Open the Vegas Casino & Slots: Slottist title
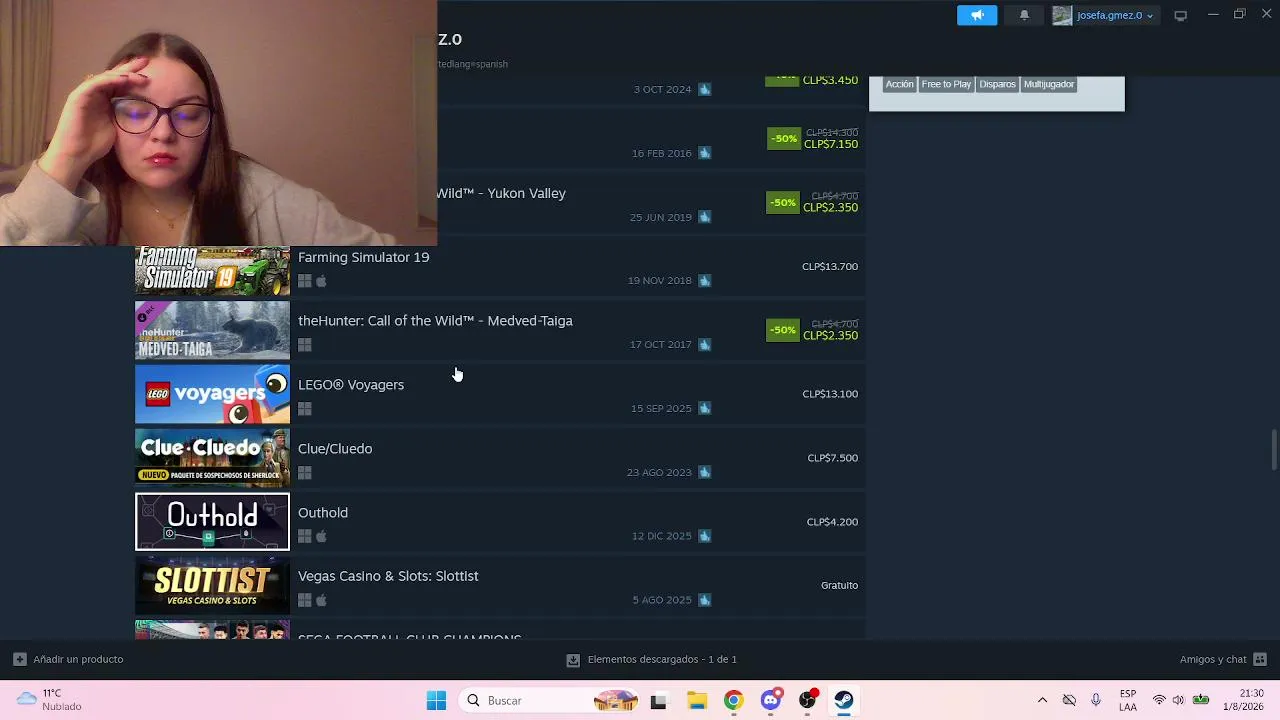The width and height of the screenshot is (1280, 720). (388, 576)
